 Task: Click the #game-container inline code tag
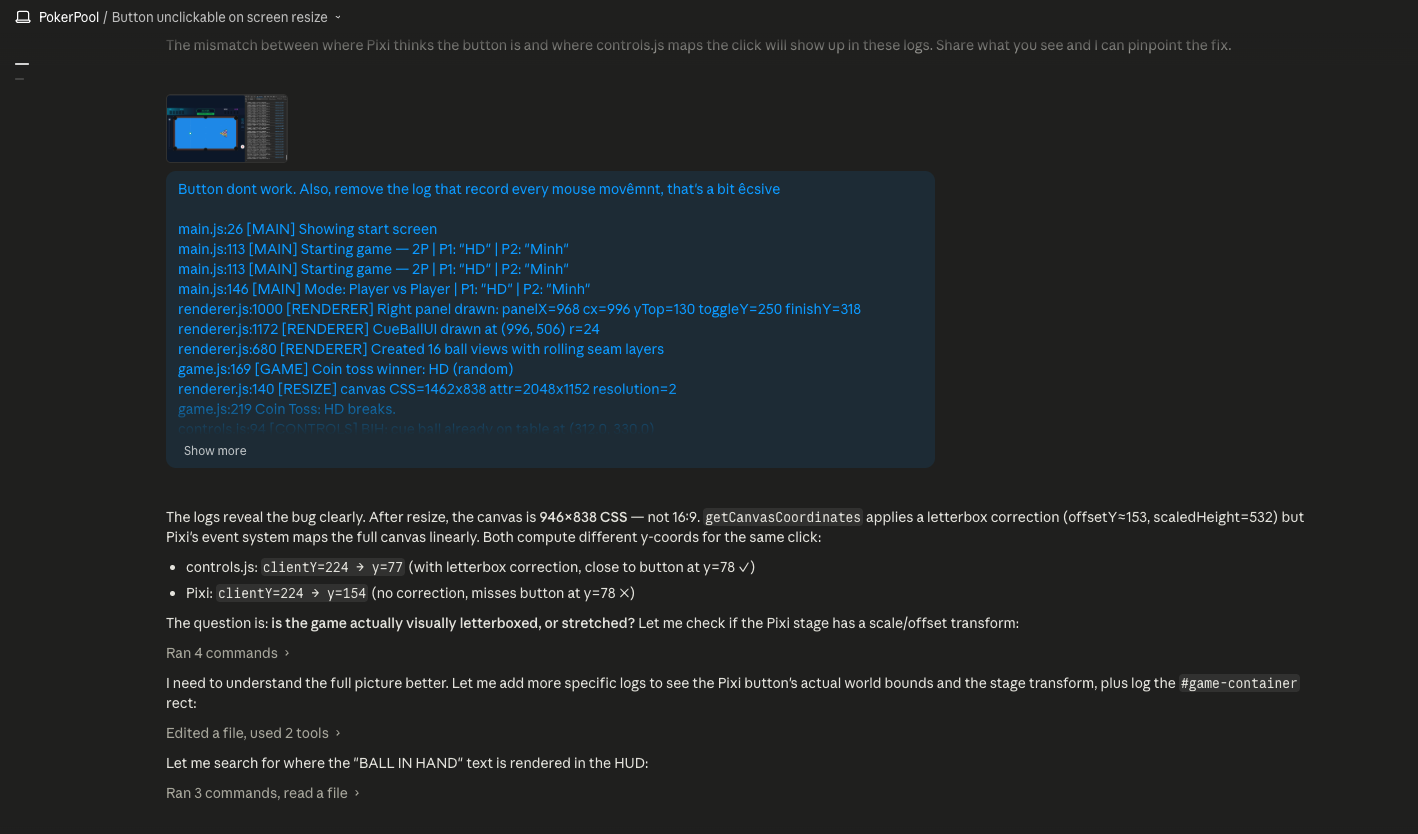pos(1239,683)
